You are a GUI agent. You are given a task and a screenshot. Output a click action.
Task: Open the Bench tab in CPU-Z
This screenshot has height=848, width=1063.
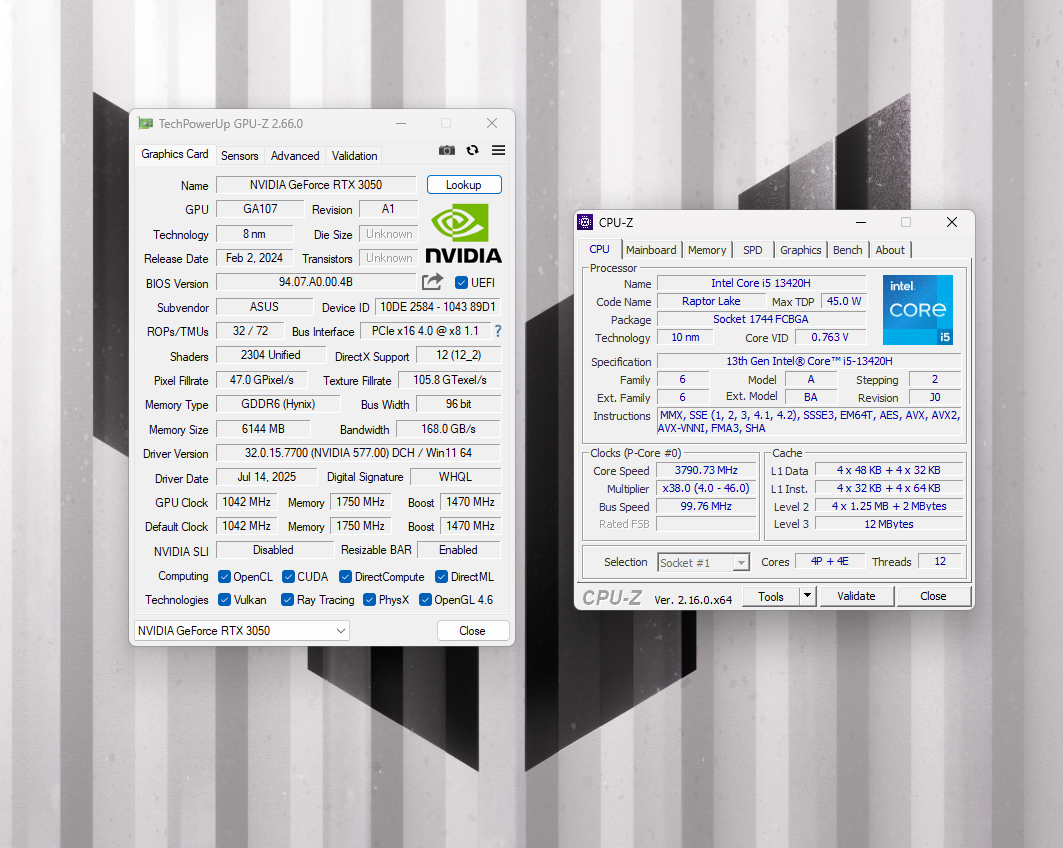tap(847, 249)
